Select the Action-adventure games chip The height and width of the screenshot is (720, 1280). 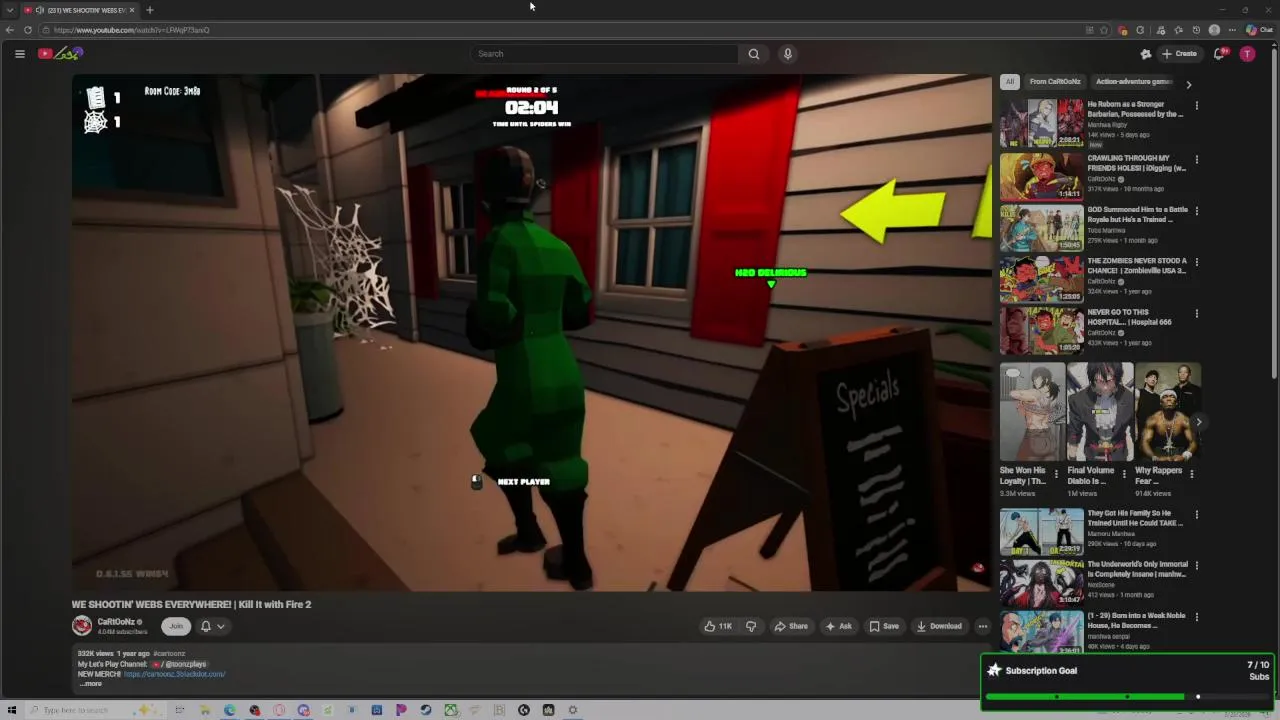pyautogui.click(x=1133, y=82)
